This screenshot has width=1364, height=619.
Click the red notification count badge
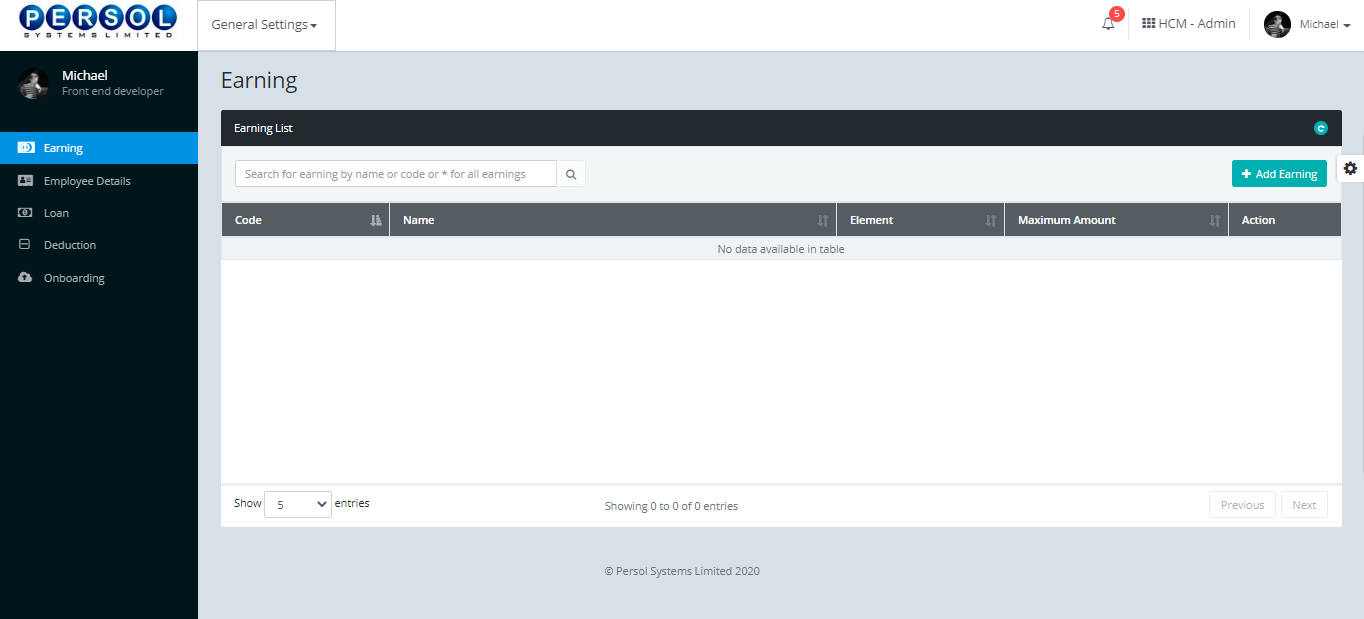[x=1117, y=14]
